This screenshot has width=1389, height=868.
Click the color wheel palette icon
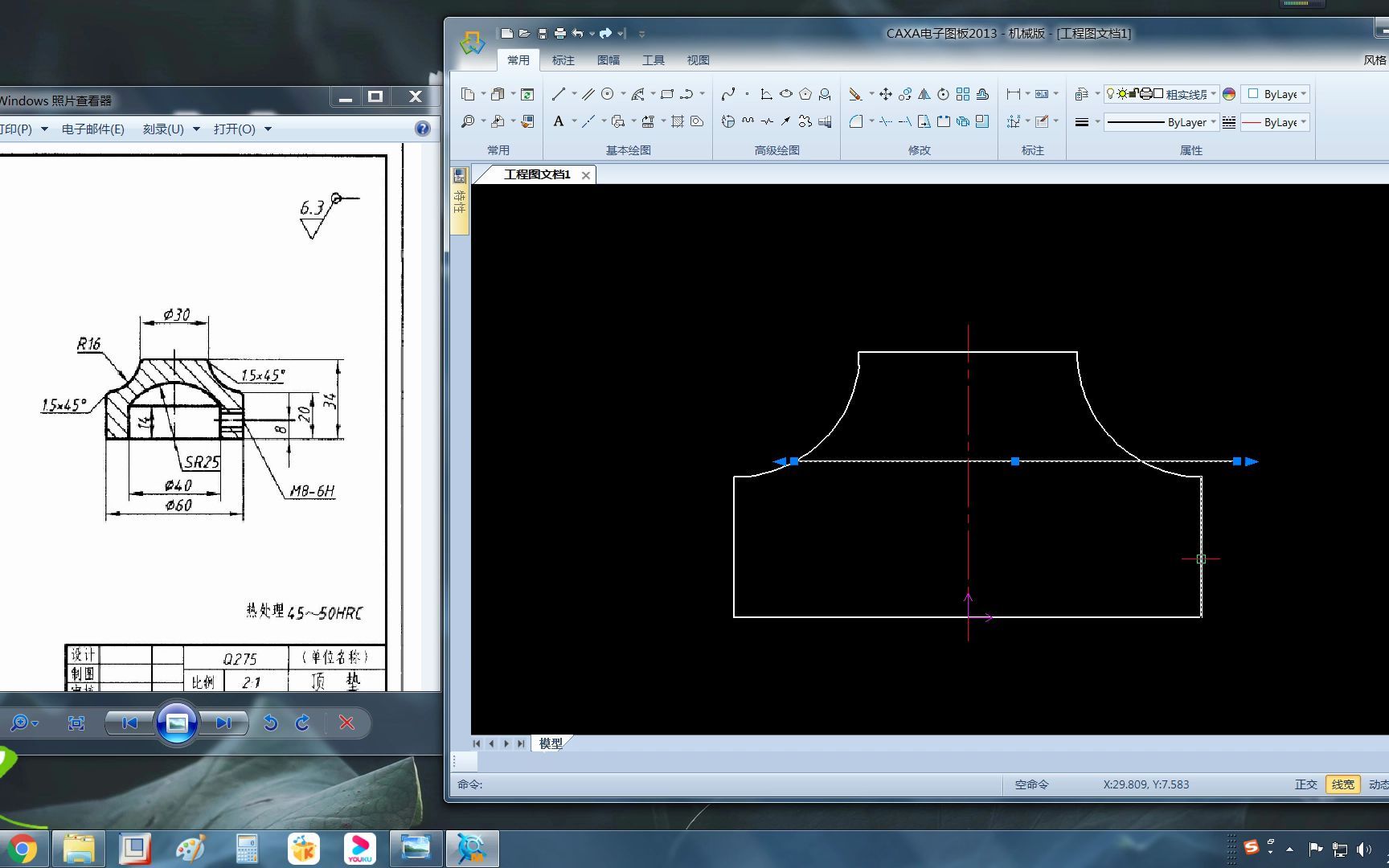tap(1229, 94)
